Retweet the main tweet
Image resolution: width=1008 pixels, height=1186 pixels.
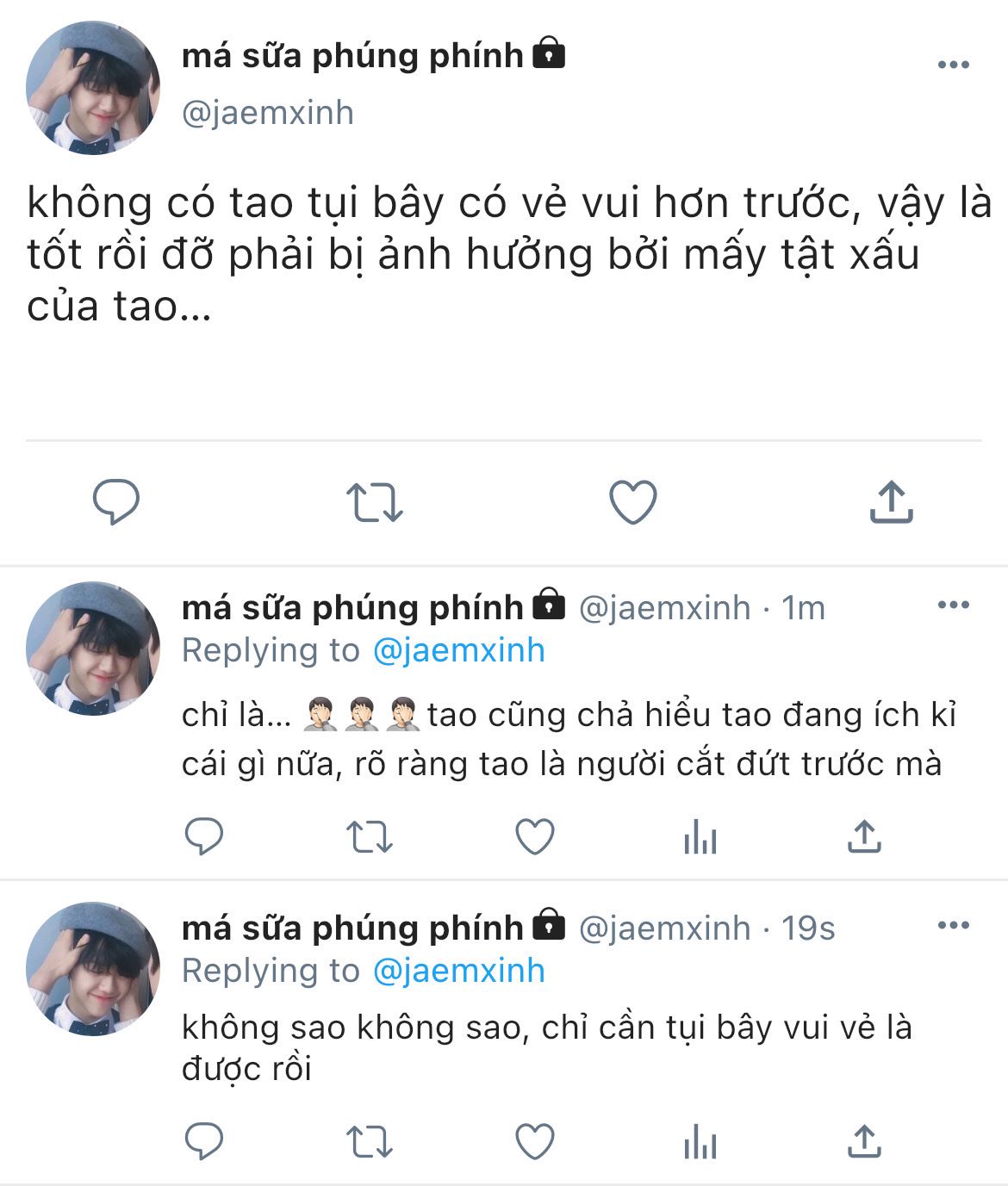(375, 502)
